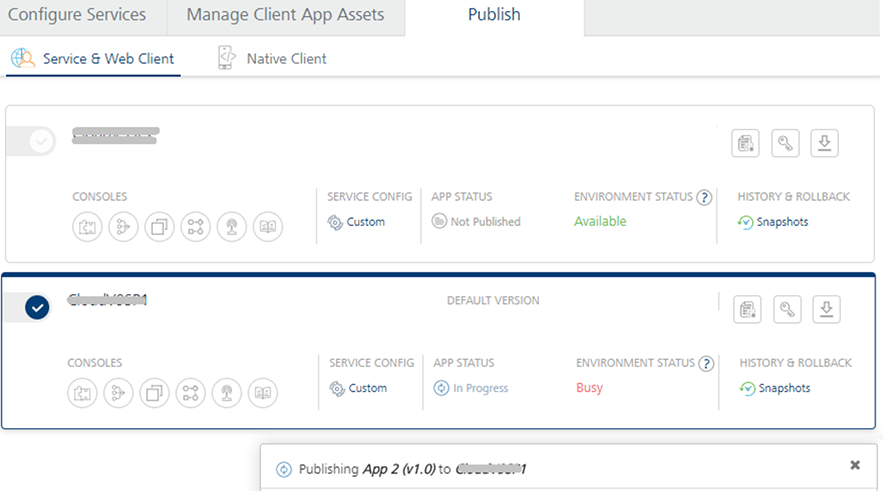Uncheck the selected Default Version environment

[37, 308]
